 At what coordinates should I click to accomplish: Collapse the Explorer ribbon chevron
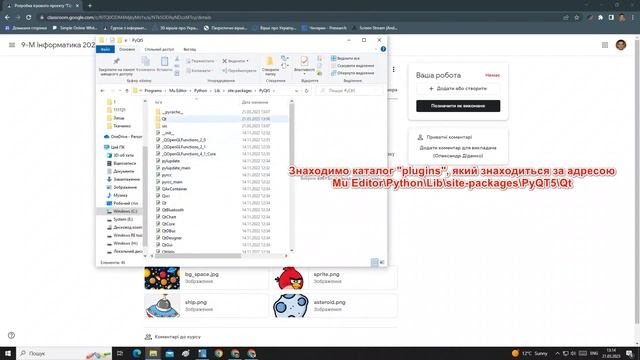(x=376, y=49)
